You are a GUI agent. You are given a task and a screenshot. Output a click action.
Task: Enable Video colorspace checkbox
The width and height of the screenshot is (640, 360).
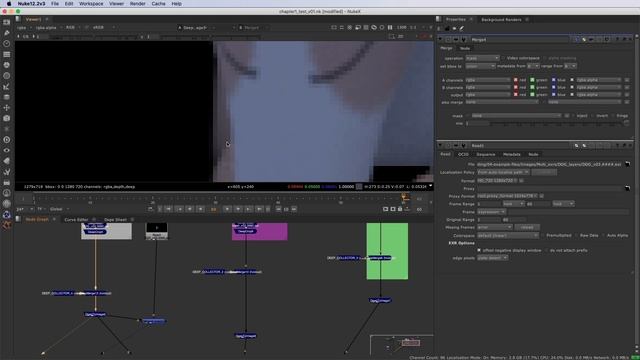pos(503,58)
